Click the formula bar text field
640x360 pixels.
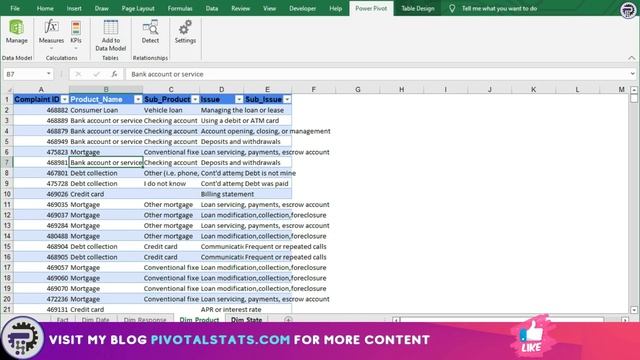(378, 74)
